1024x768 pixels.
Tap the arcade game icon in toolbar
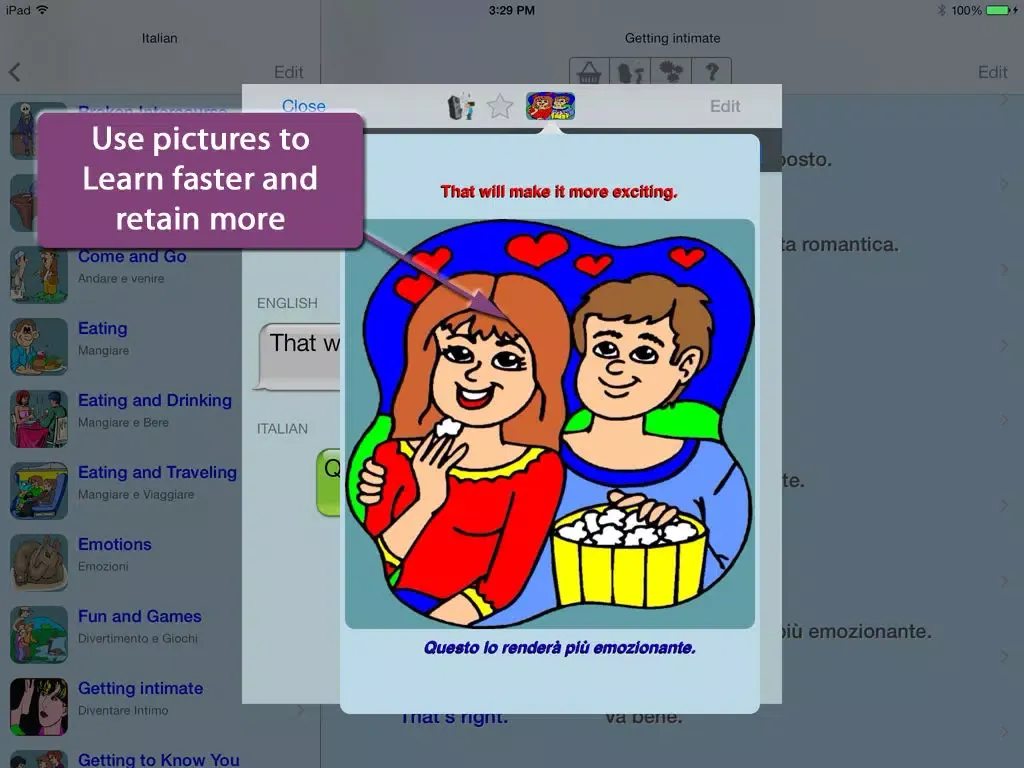630,71
